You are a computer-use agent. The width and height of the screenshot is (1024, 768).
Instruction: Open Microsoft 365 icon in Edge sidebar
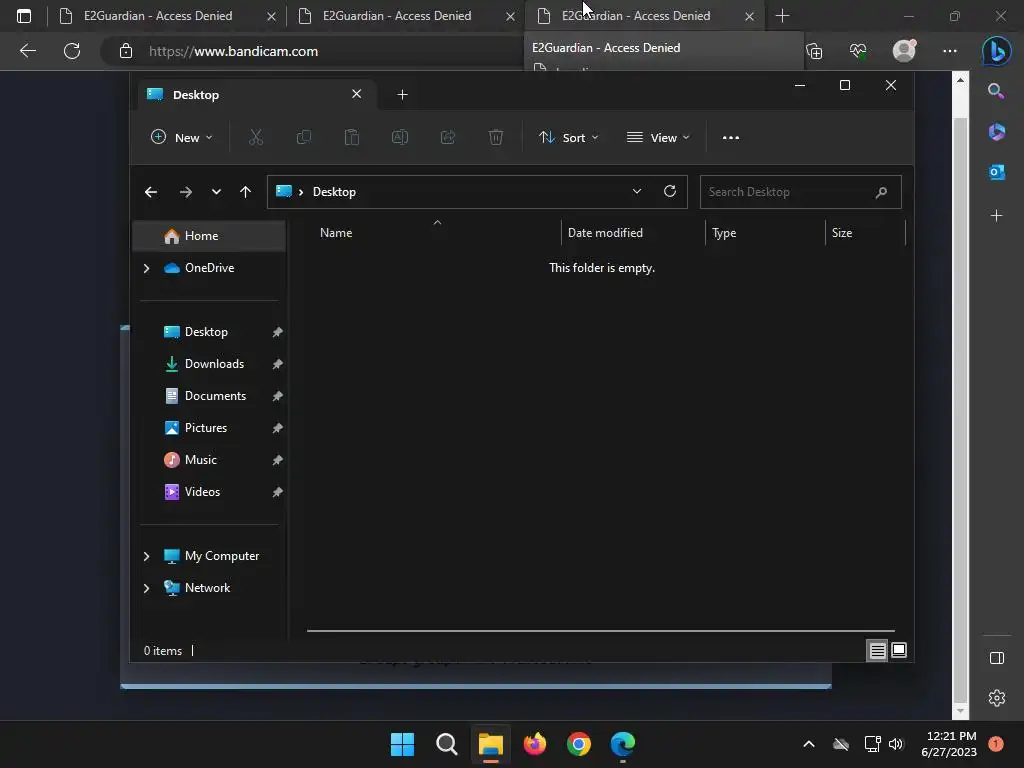pos(997,132)
